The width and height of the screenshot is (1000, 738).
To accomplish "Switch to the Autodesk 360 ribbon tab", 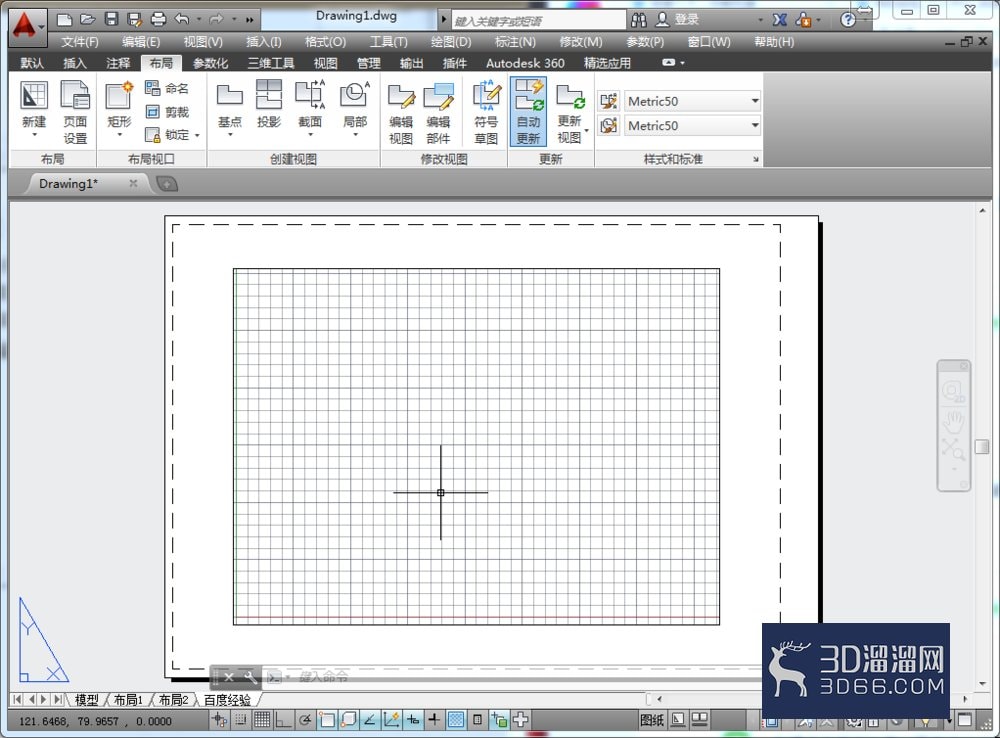I will tap(525, 63).
